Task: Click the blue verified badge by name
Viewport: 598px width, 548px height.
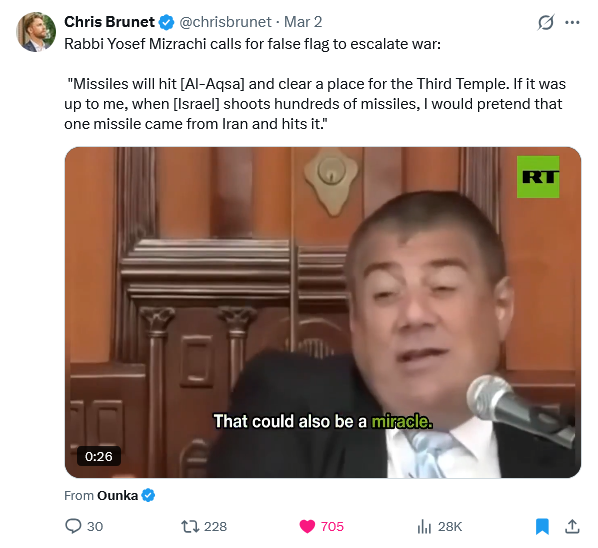Action: pyautogui.click(x=166, y=22)
